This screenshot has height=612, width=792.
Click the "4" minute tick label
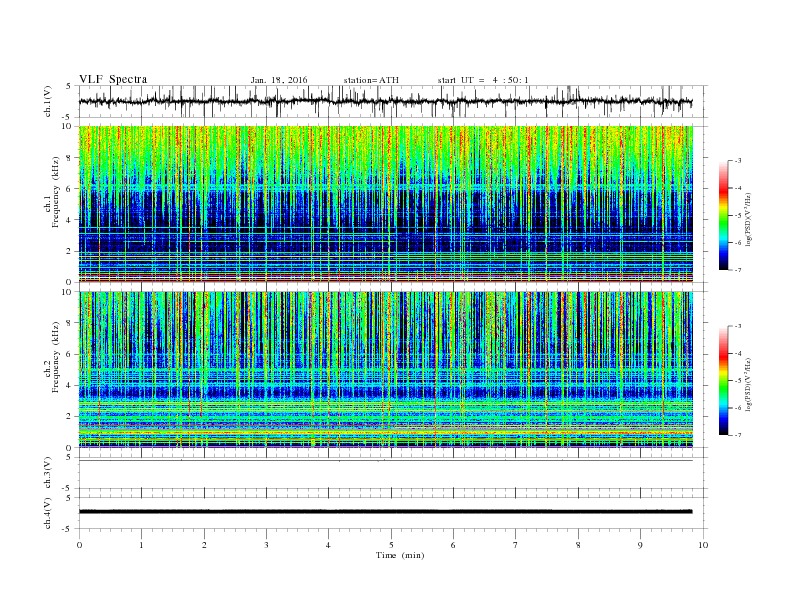coord(329,545)
